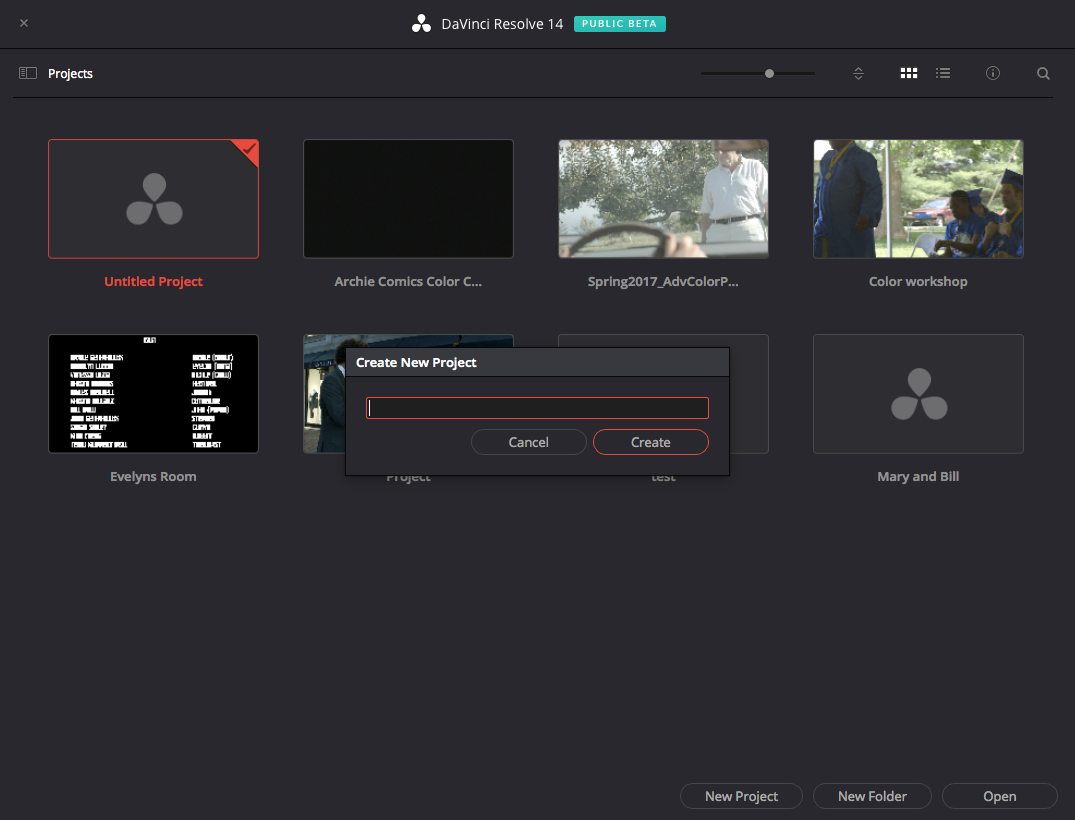Click the Create New Project title
This screenshot has height=820, width=1075.
point(415,363)
